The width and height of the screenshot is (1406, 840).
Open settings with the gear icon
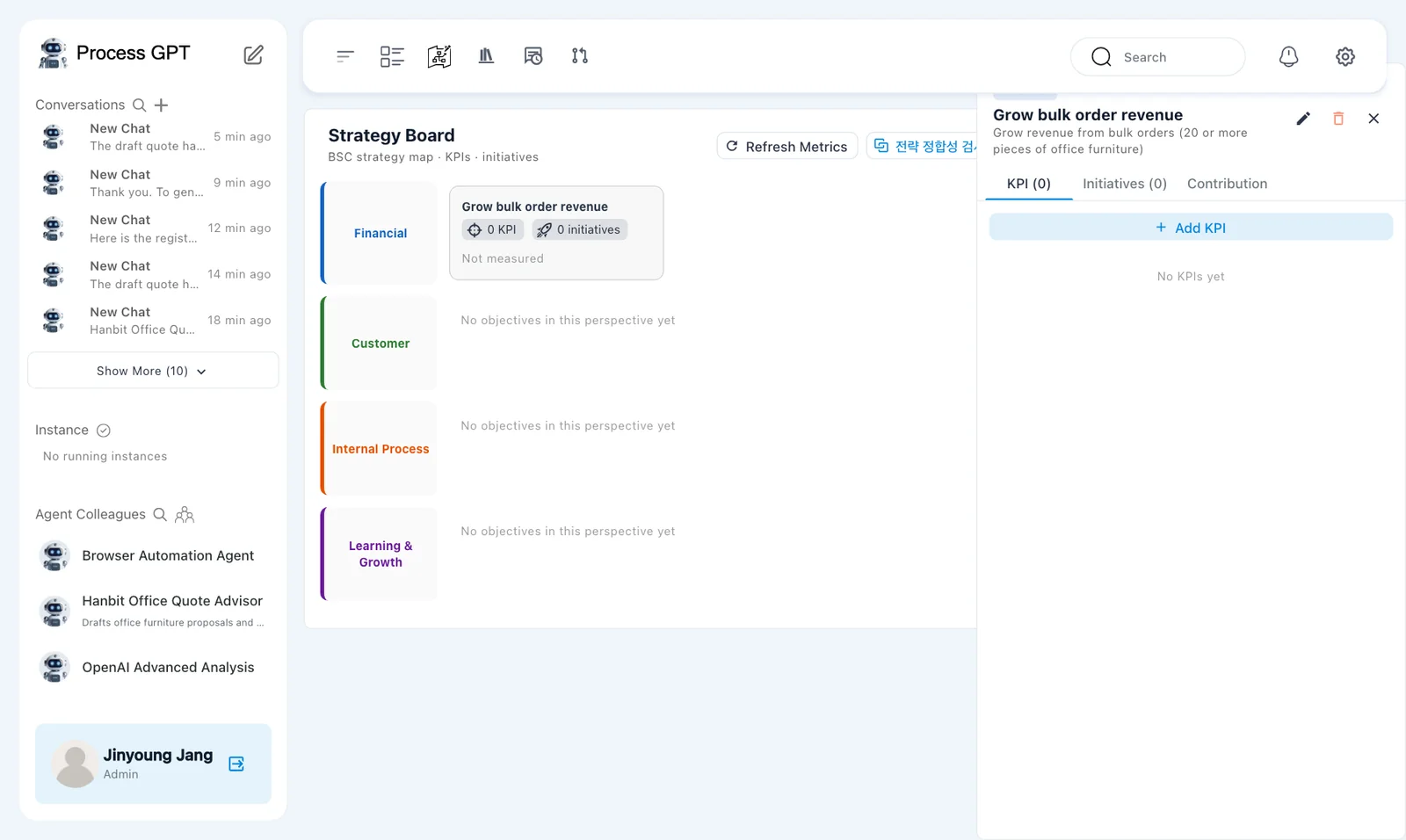tap(1345, 57)
